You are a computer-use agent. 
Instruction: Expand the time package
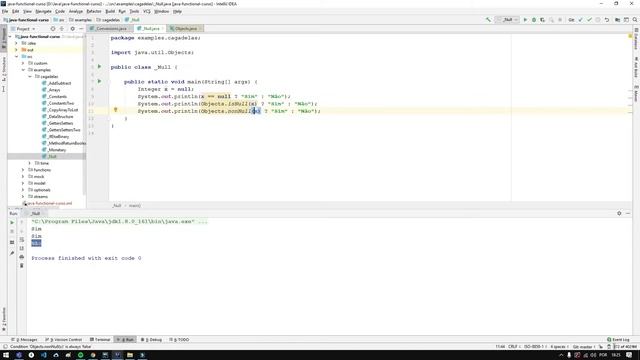pos(30,163)
